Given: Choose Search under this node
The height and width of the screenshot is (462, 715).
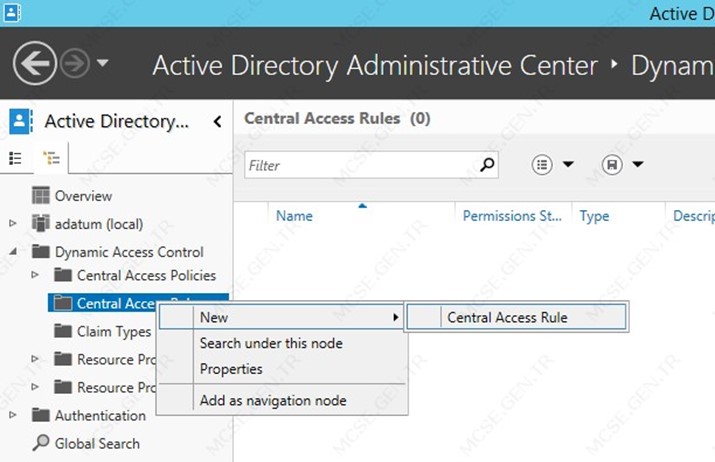Looking at the screenshot, I should tap(271, 343).
